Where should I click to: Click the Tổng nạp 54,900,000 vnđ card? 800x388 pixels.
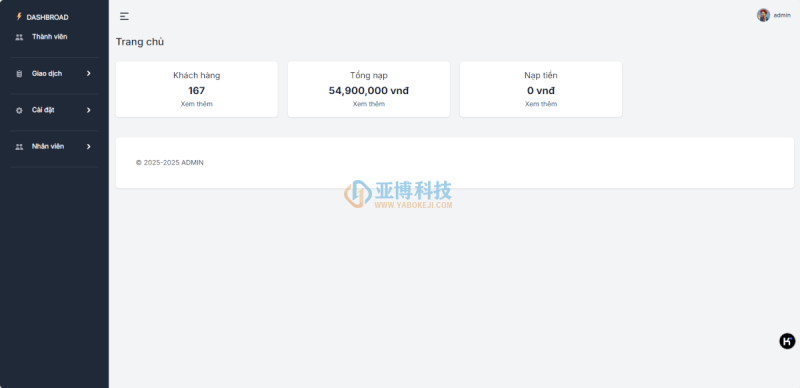[x=369, y=89]
